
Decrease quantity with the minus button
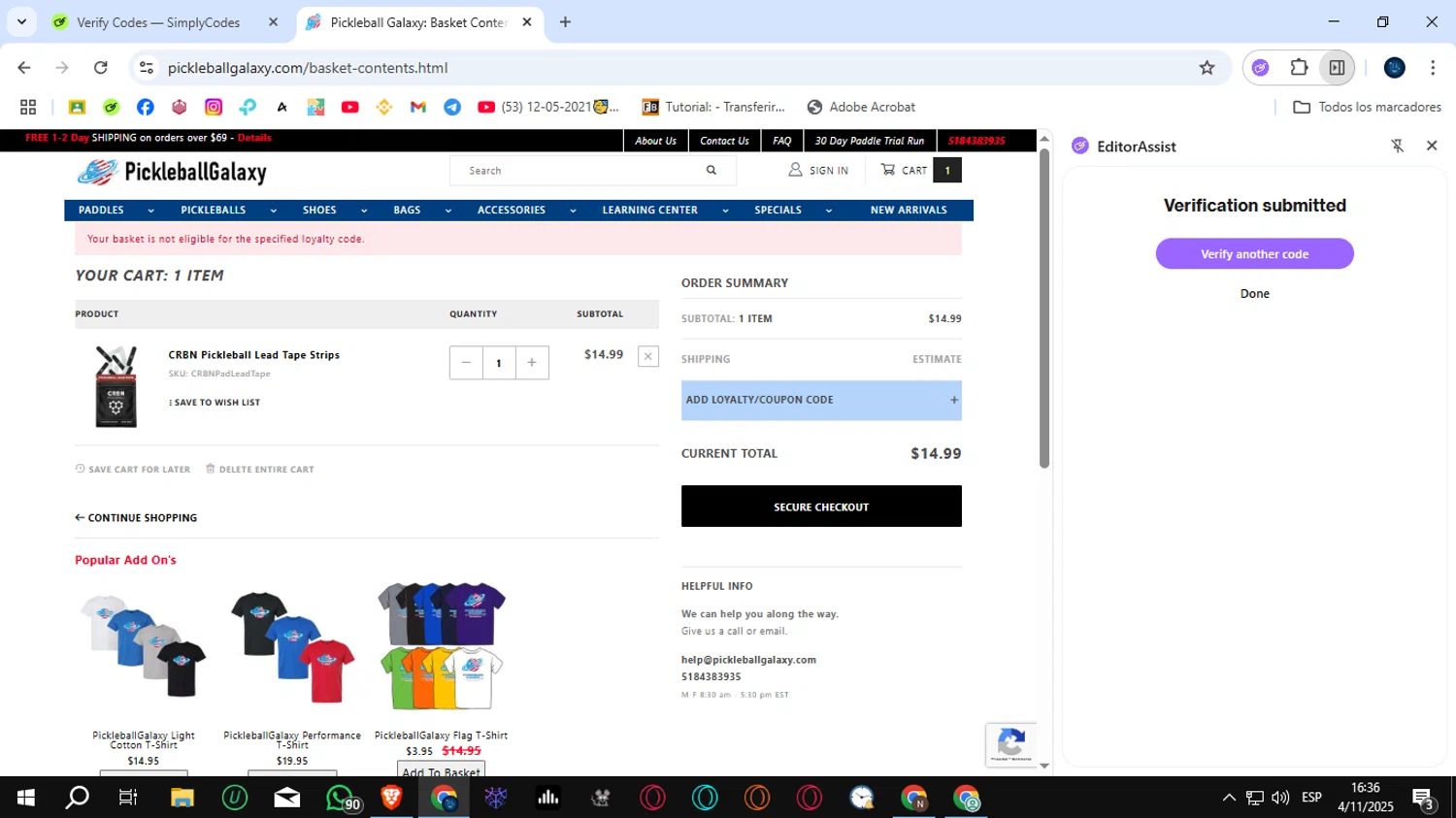(466, 363)
